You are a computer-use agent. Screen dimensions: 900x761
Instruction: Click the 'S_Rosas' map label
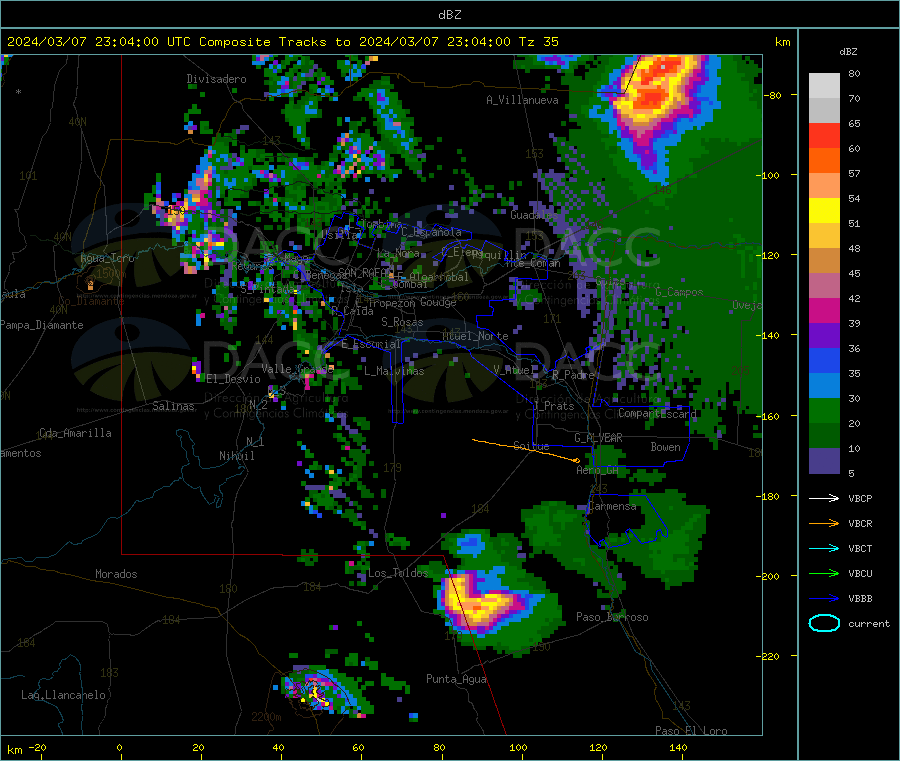pos(402,322)
